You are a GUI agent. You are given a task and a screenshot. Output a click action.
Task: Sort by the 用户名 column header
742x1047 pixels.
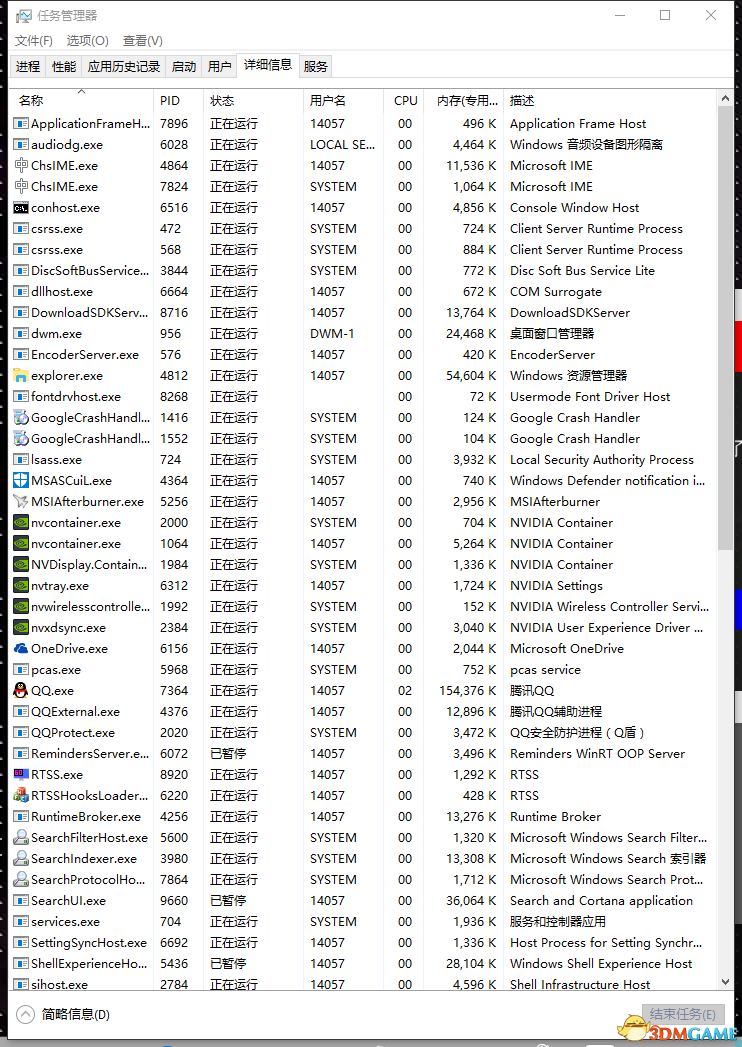(x=343, y=101)
